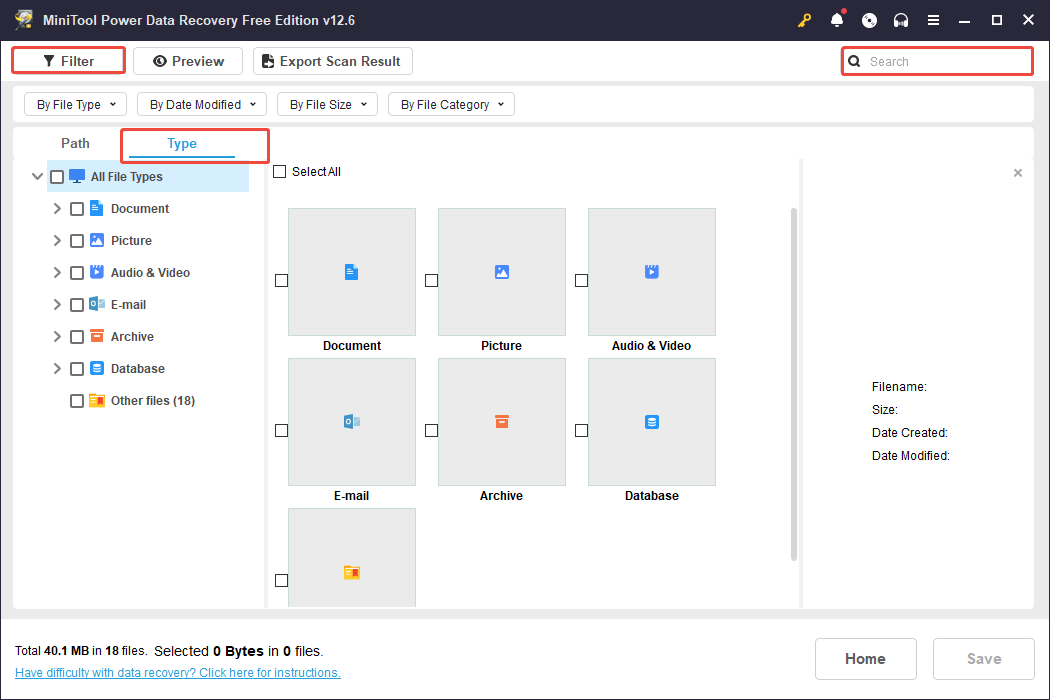Click the Document category thumbnail icon
Viewport: 1050px width, 700px height.
tap(351, 271)
